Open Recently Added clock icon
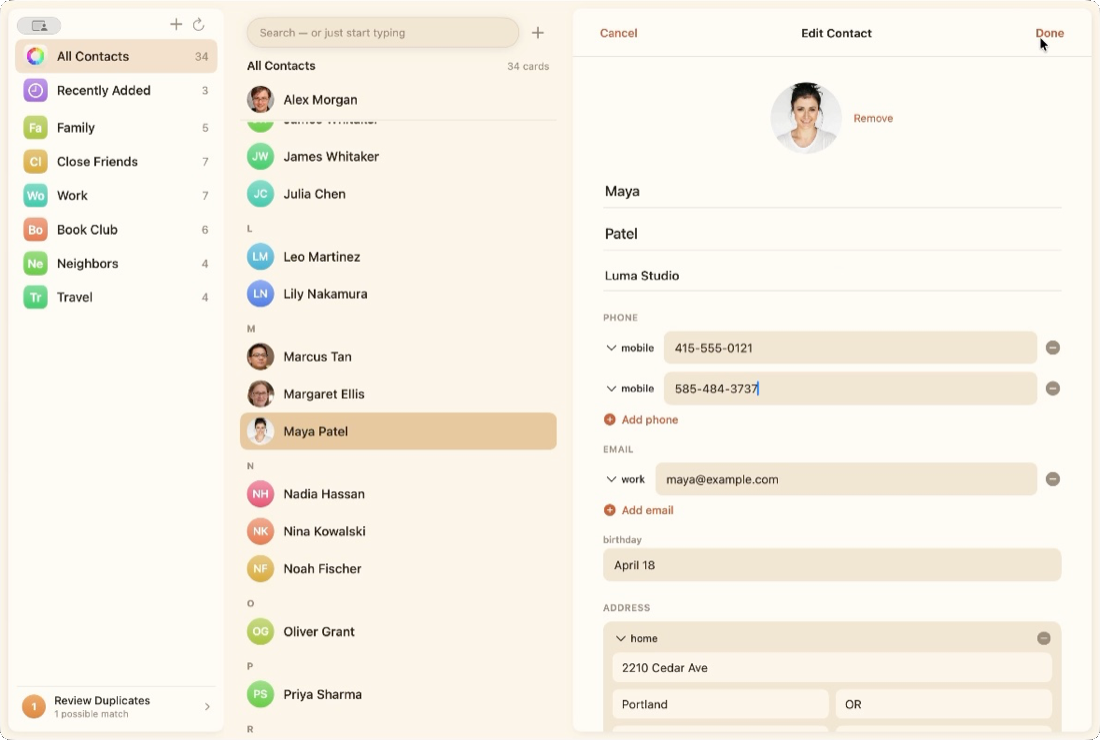 (x=35, y=90)
